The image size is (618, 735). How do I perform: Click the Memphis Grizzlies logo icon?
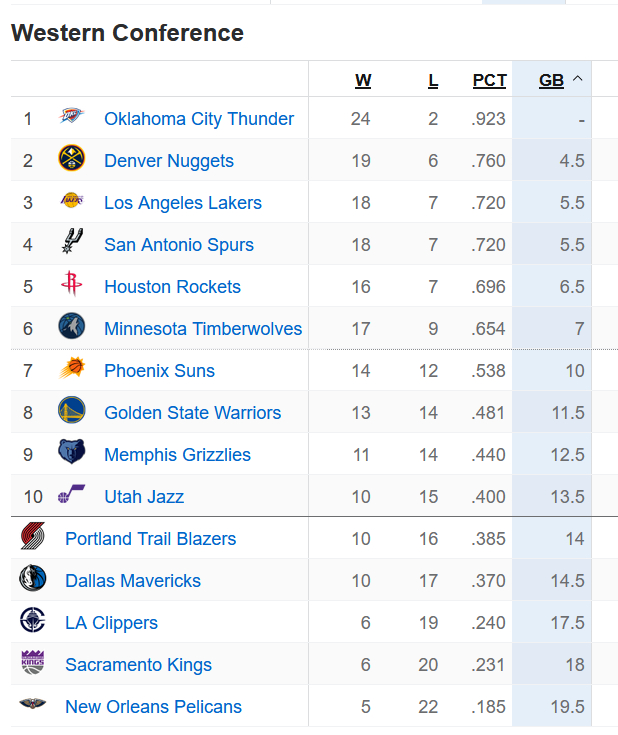pyautogui.click(x=71, y=454)
